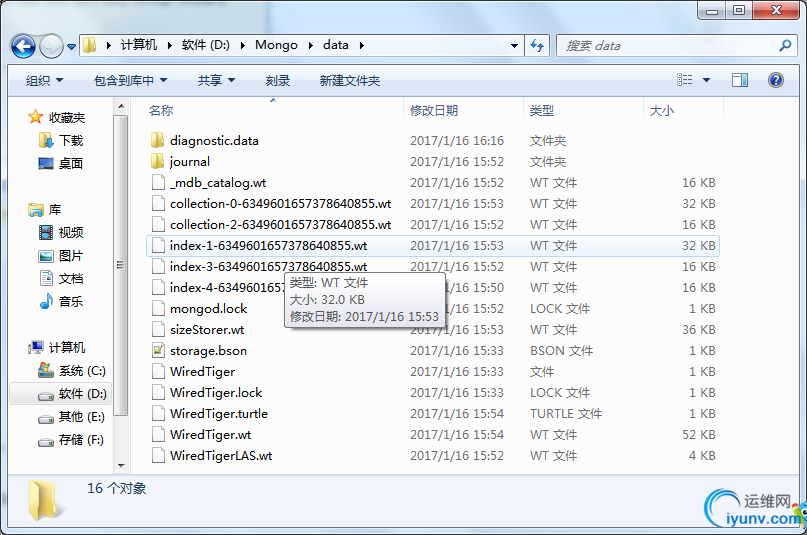Click the navigation pane scrollbar thumb
Viewport: 807px width, 535px height.
click(121, 265)
